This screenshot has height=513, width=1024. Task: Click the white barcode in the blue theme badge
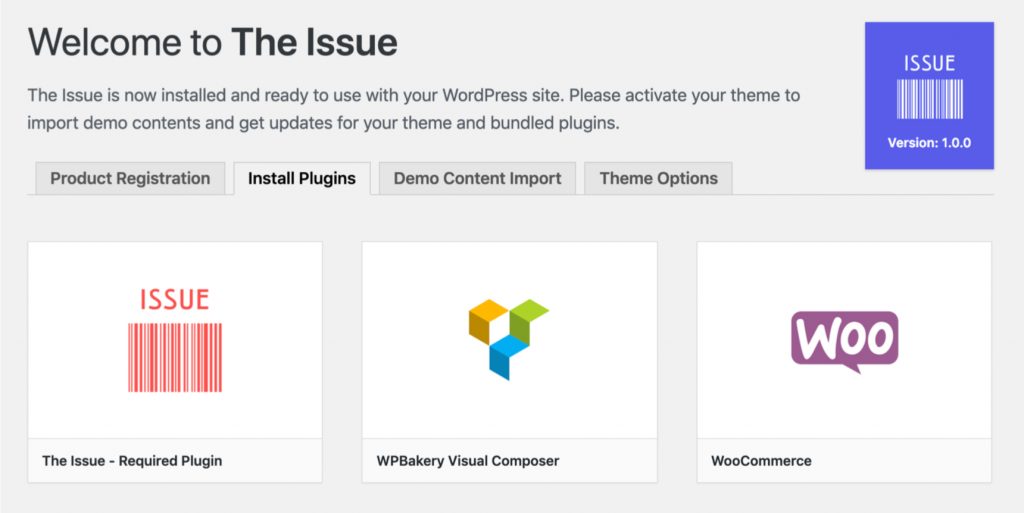[x=929, y=99]
